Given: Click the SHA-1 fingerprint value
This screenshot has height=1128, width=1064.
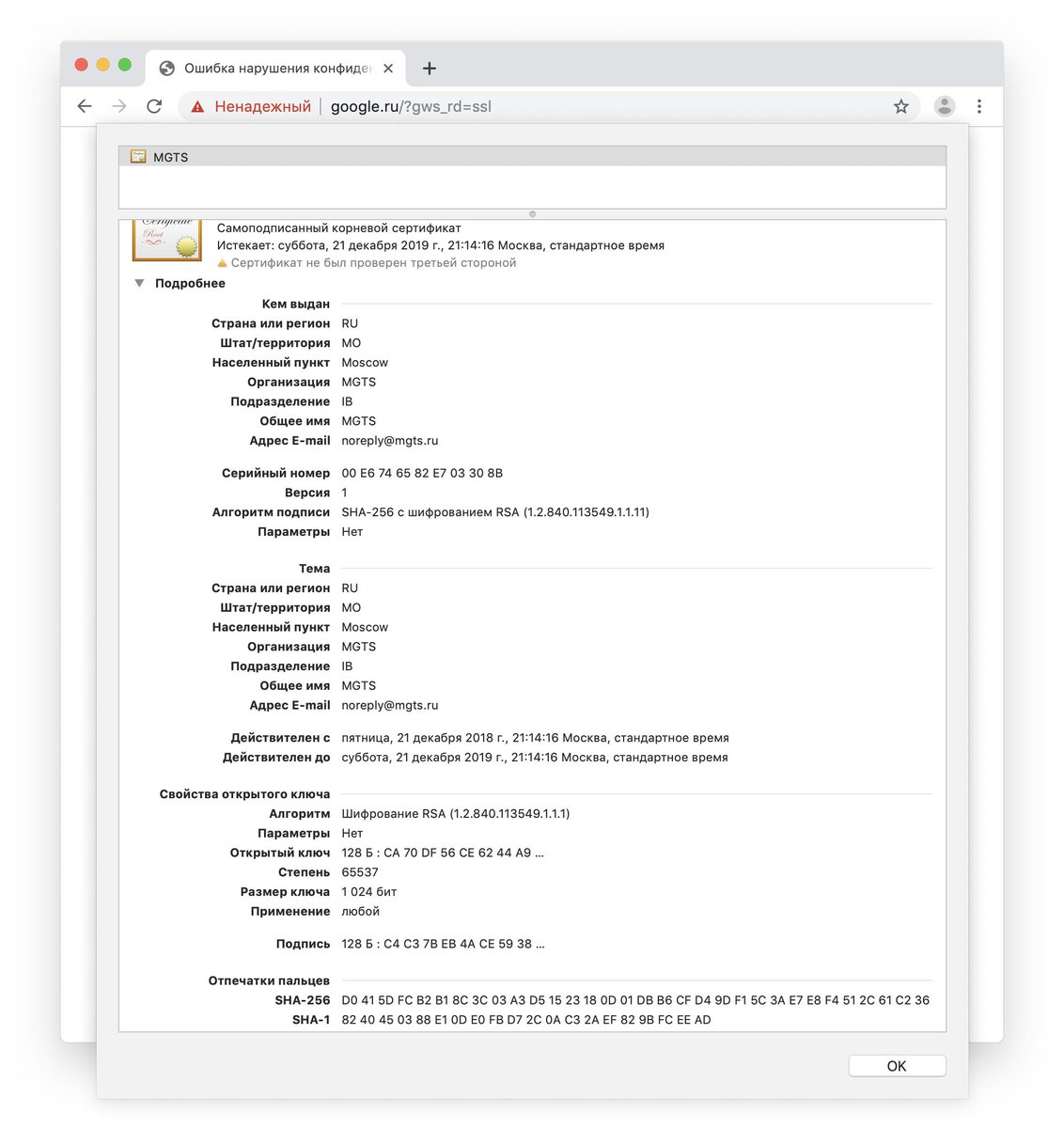Looking at the screenshot, I should click(x=526, y=1020).
